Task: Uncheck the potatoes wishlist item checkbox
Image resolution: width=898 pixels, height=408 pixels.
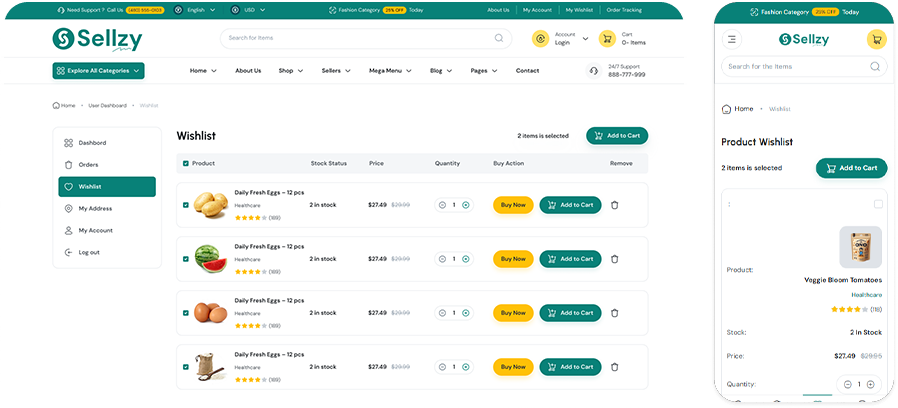Action: (186, 205)
